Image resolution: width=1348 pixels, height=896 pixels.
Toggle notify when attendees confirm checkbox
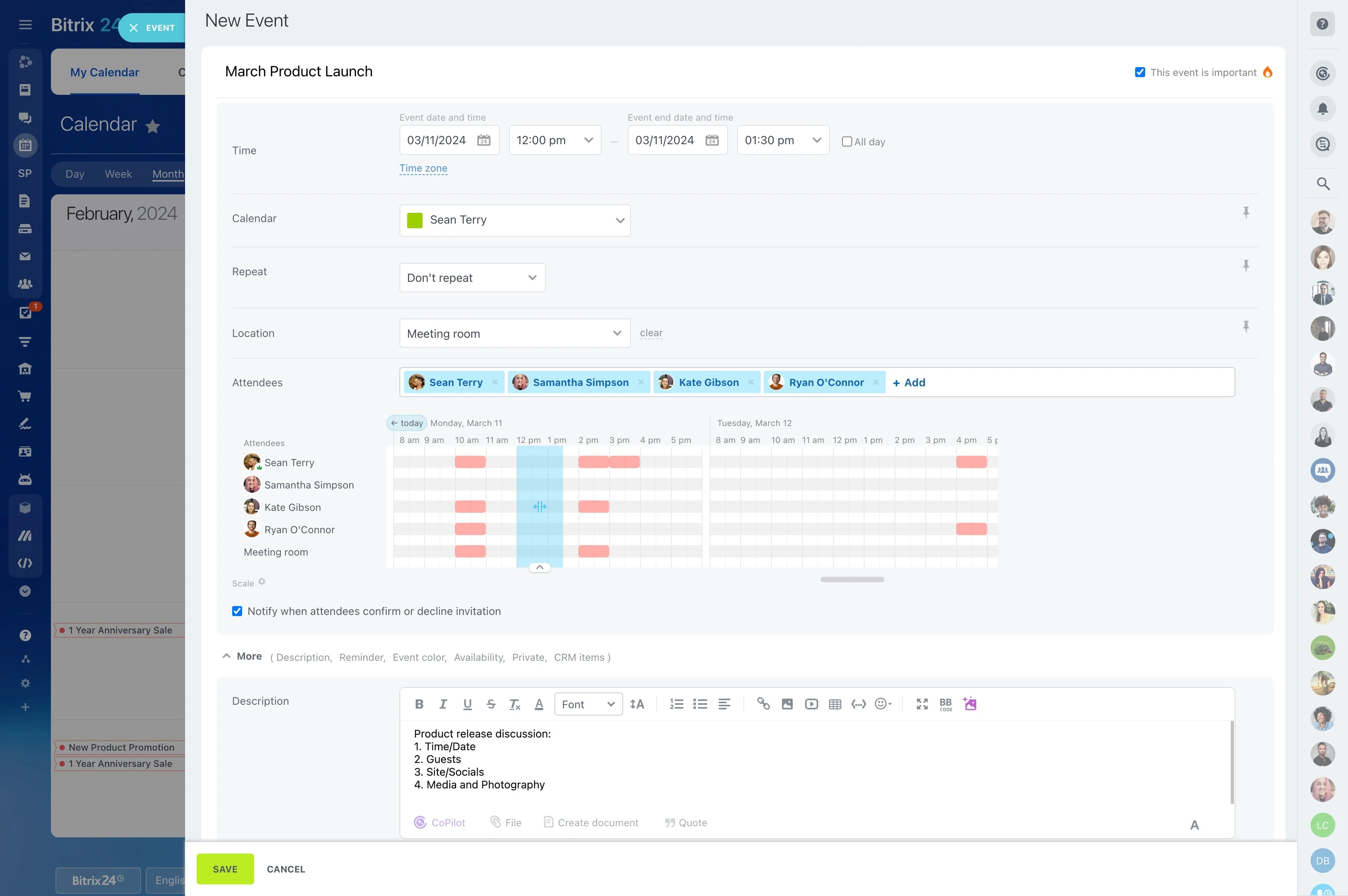pyautogui.click(x=237, y=611)
